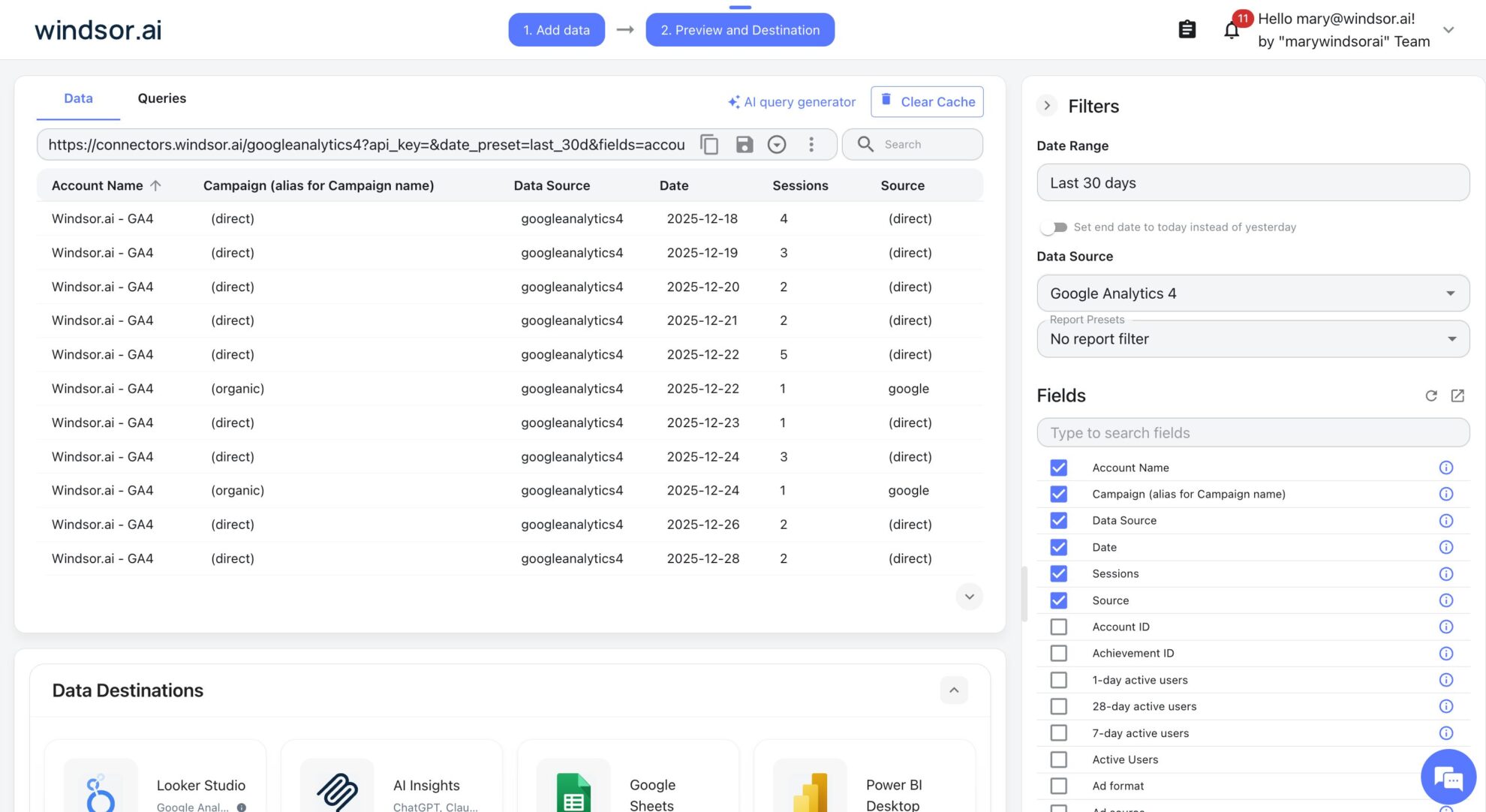Uncheck the Source field checkbox
1486x812 pixels.
(x=1058, y=600)
